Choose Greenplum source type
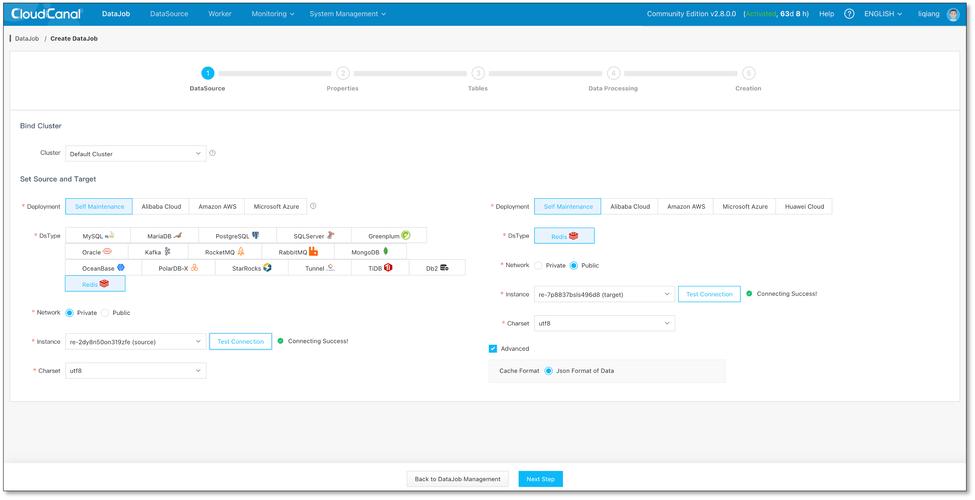The image size is (975, 500). point(389,236)
